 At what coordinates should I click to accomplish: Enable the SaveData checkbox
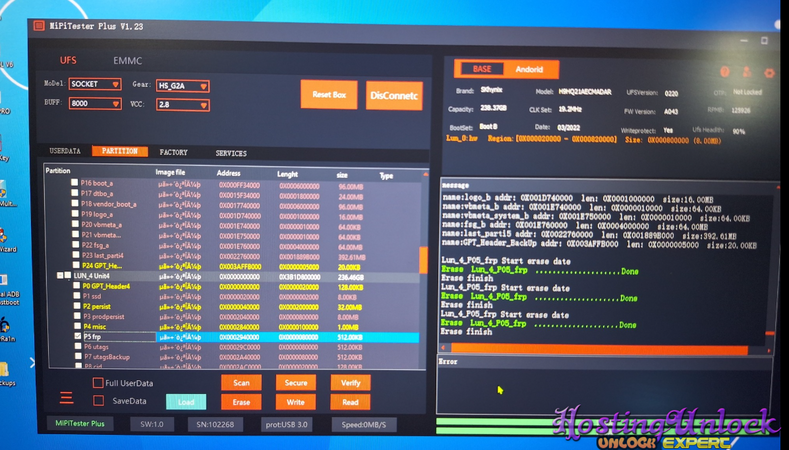(97, 401)
